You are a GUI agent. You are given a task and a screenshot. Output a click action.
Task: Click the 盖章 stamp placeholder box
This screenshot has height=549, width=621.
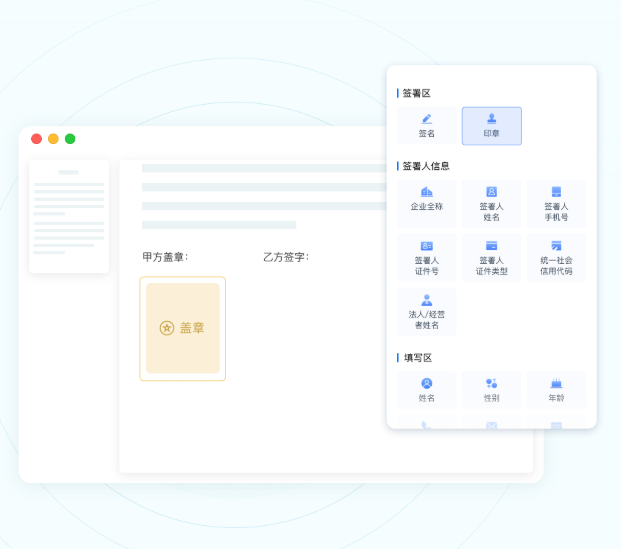click(x=183, y=328)
